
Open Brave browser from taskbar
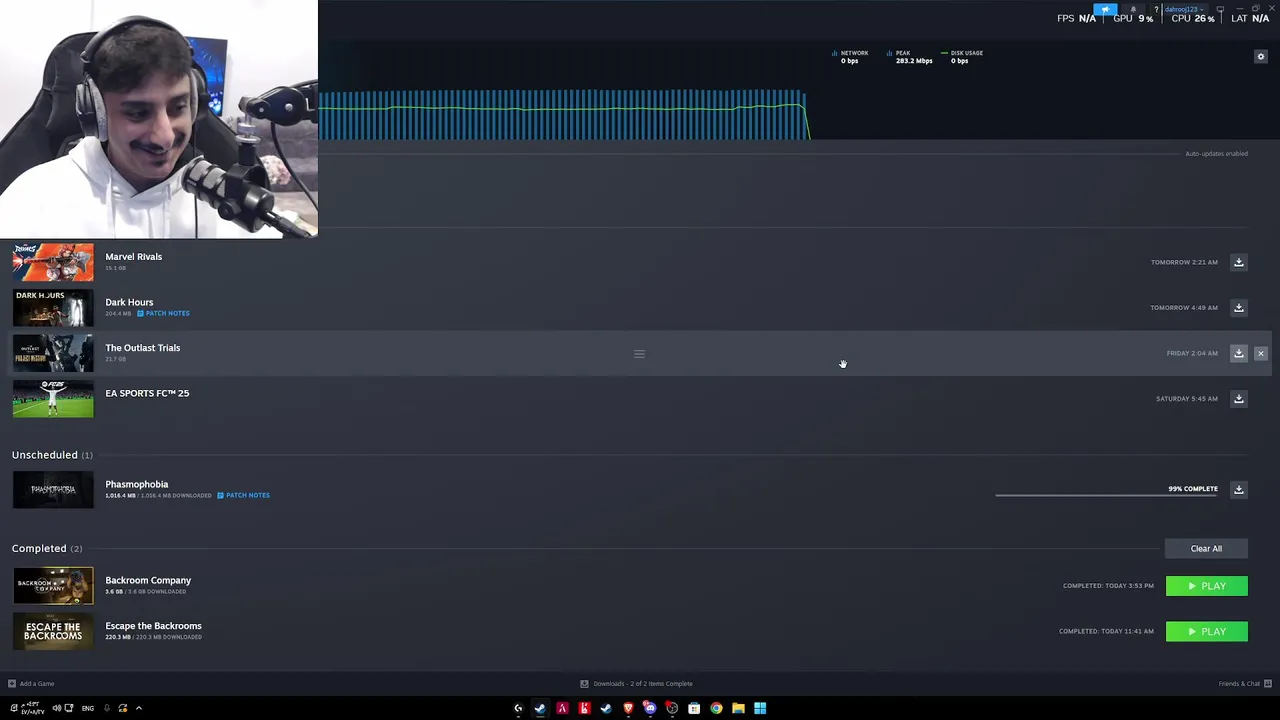tap(628, 708)
